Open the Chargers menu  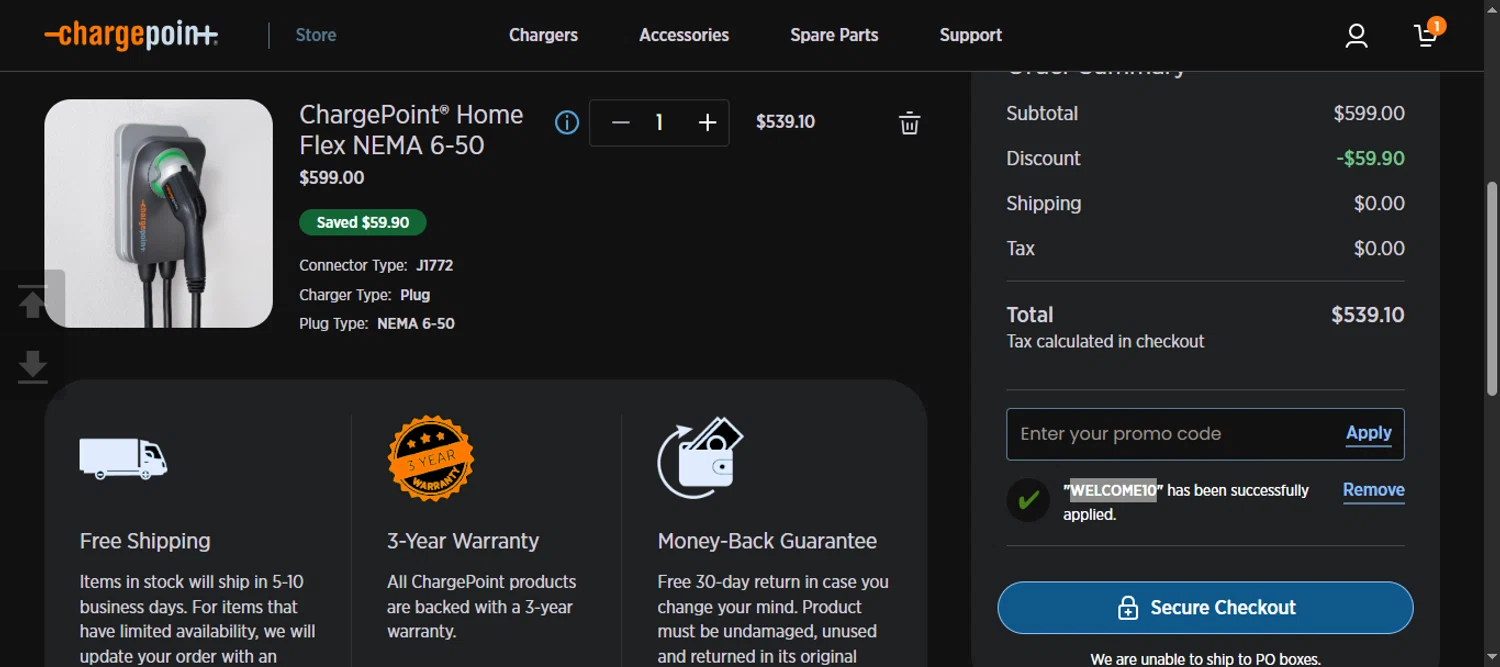(543, 35)
